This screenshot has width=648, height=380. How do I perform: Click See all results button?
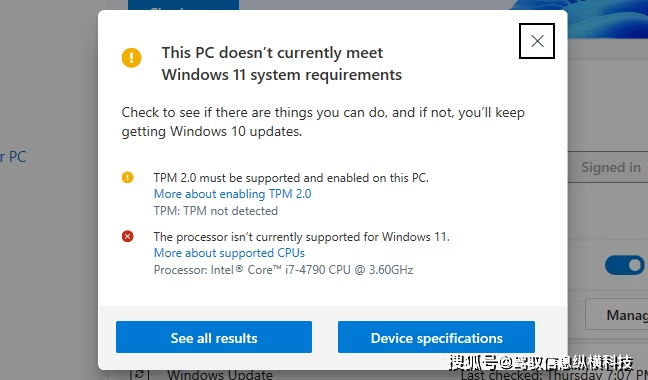coord(214,337)
